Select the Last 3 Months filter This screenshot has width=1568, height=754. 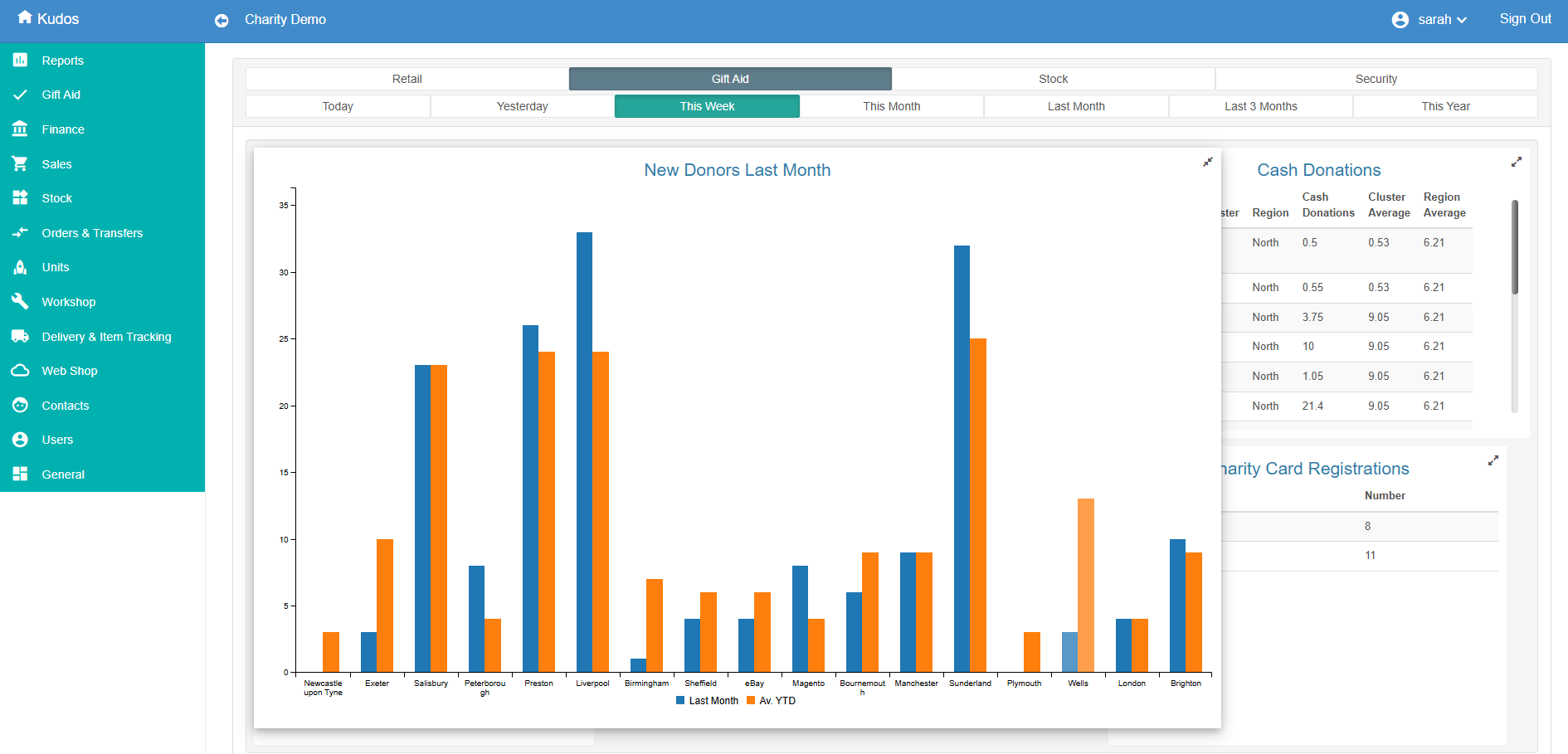pyautogui.click(x=1259, y=105)
